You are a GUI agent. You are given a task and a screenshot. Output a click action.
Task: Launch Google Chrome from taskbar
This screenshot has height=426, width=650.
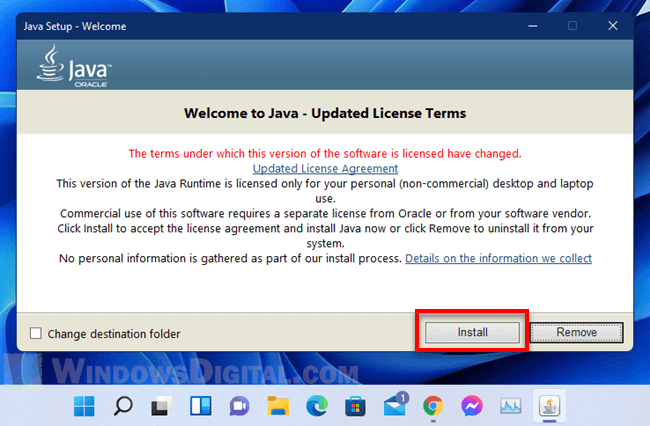[x=433, y=406]
